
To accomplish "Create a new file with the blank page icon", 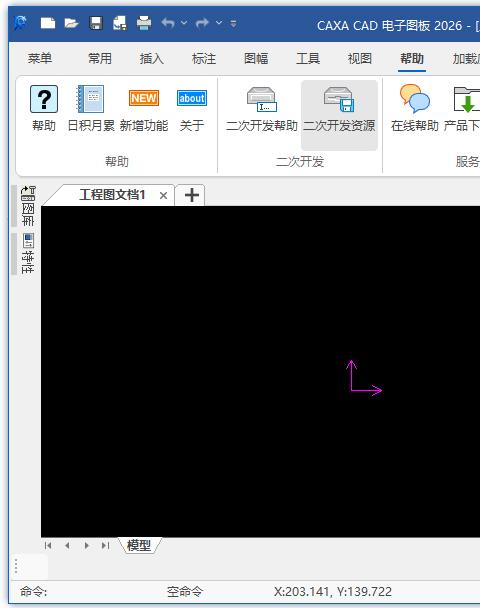I will coord(48,23).
